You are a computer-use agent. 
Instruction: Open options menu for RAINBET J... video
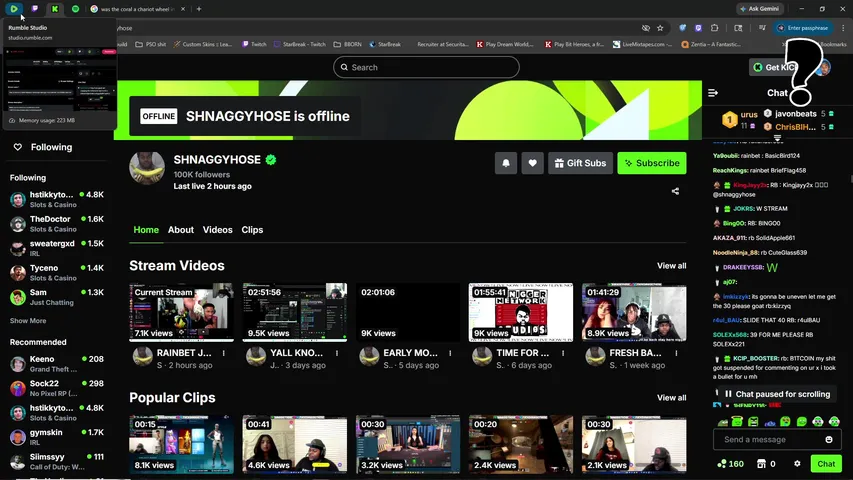[x=224, y=353]
